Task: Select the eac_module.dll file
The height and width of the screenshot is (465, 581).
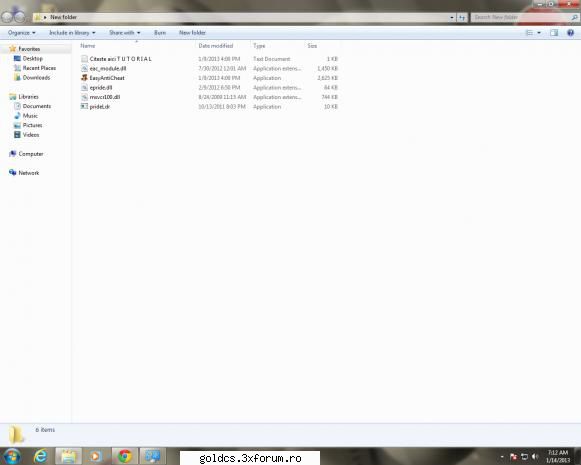Action: click(x=108, y=69)
